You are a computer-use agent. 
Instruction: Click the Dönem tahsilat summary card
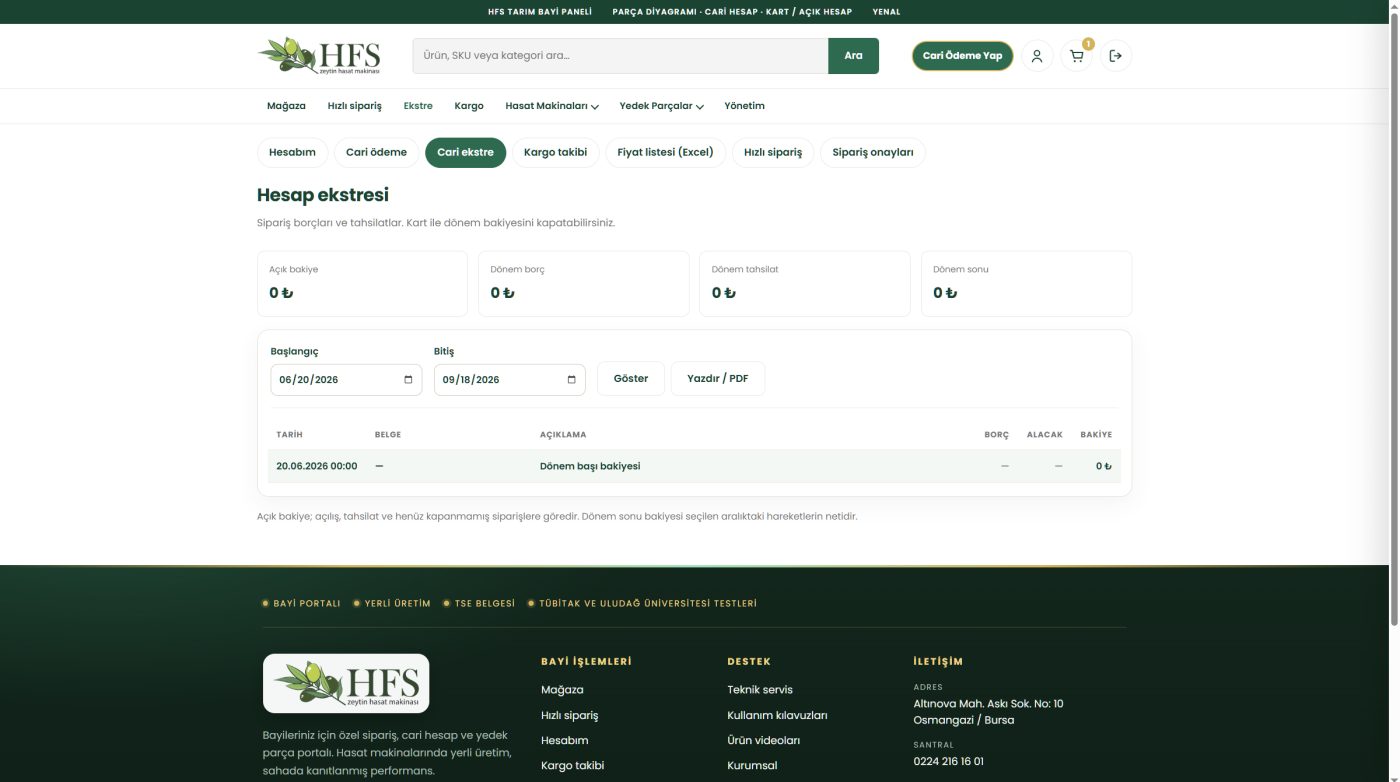805,284
